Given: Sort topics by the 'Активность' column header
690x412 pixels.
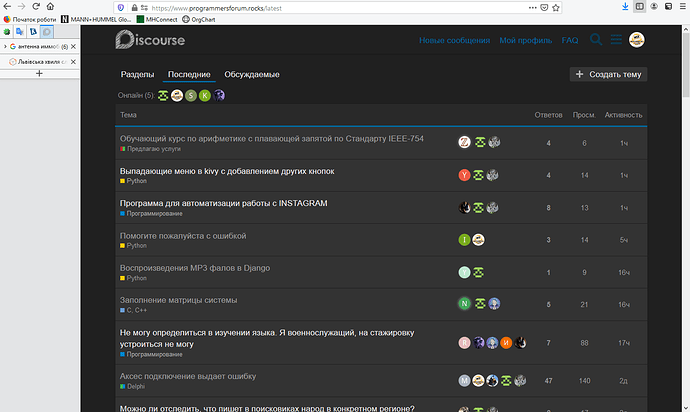Looking at the screenshot, I should click(623, 115).
